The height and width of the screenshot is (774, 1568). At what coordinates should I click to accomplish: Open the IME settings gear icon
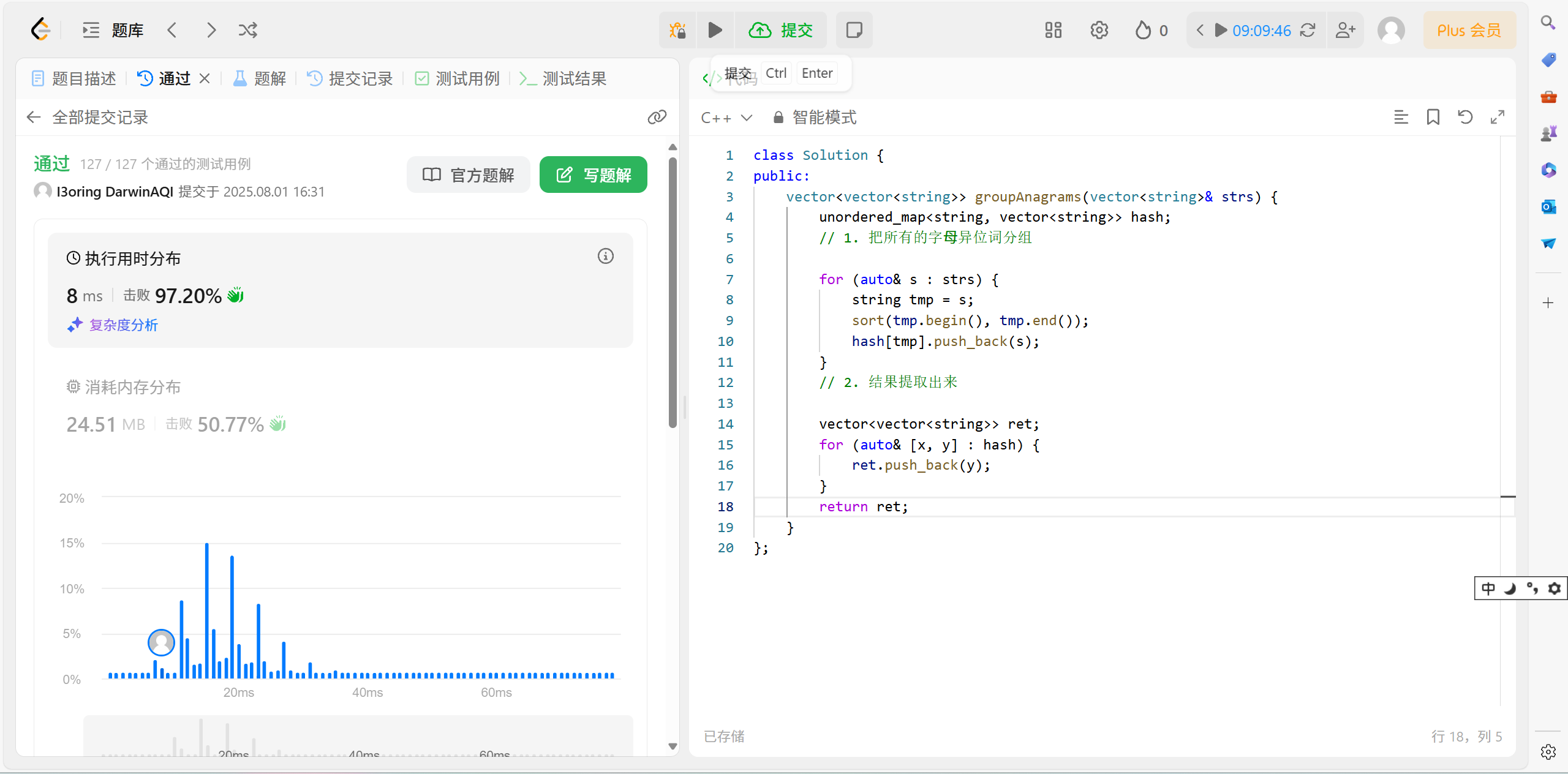[x=1555, y=588]
